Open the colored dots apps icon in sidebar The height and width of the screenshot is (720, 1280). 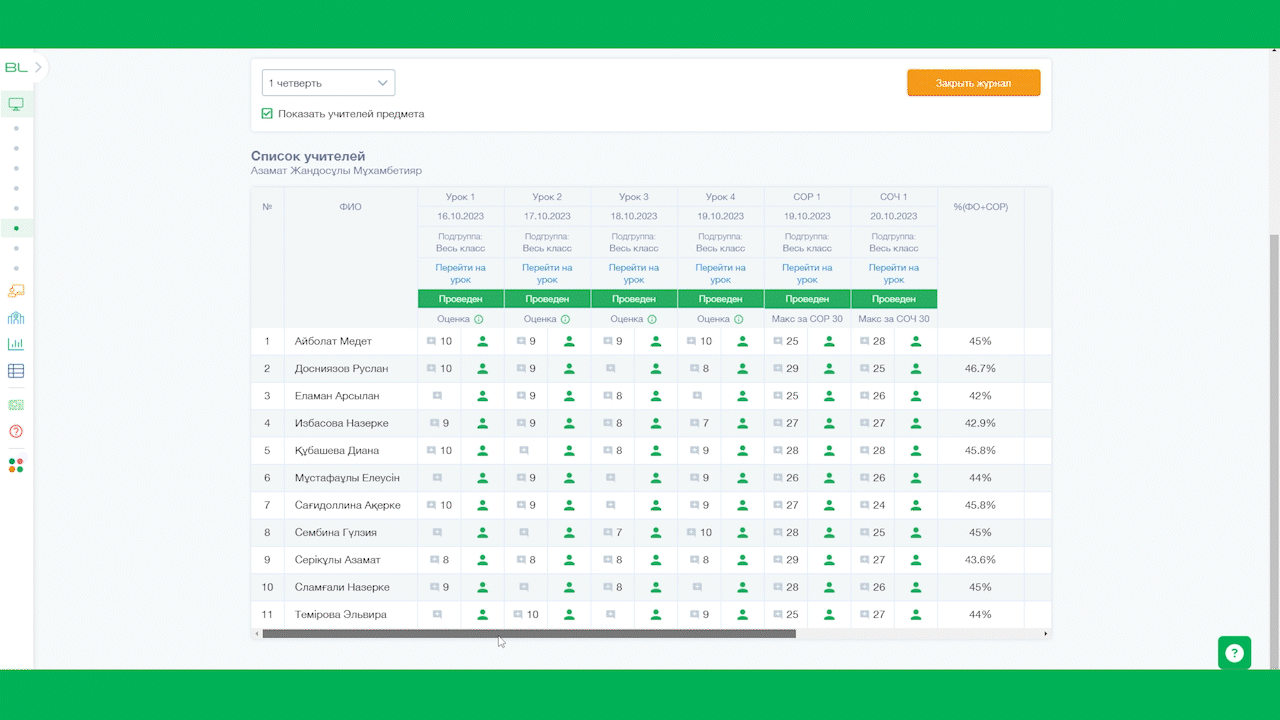pyautogui.click(x=16, y=465)
